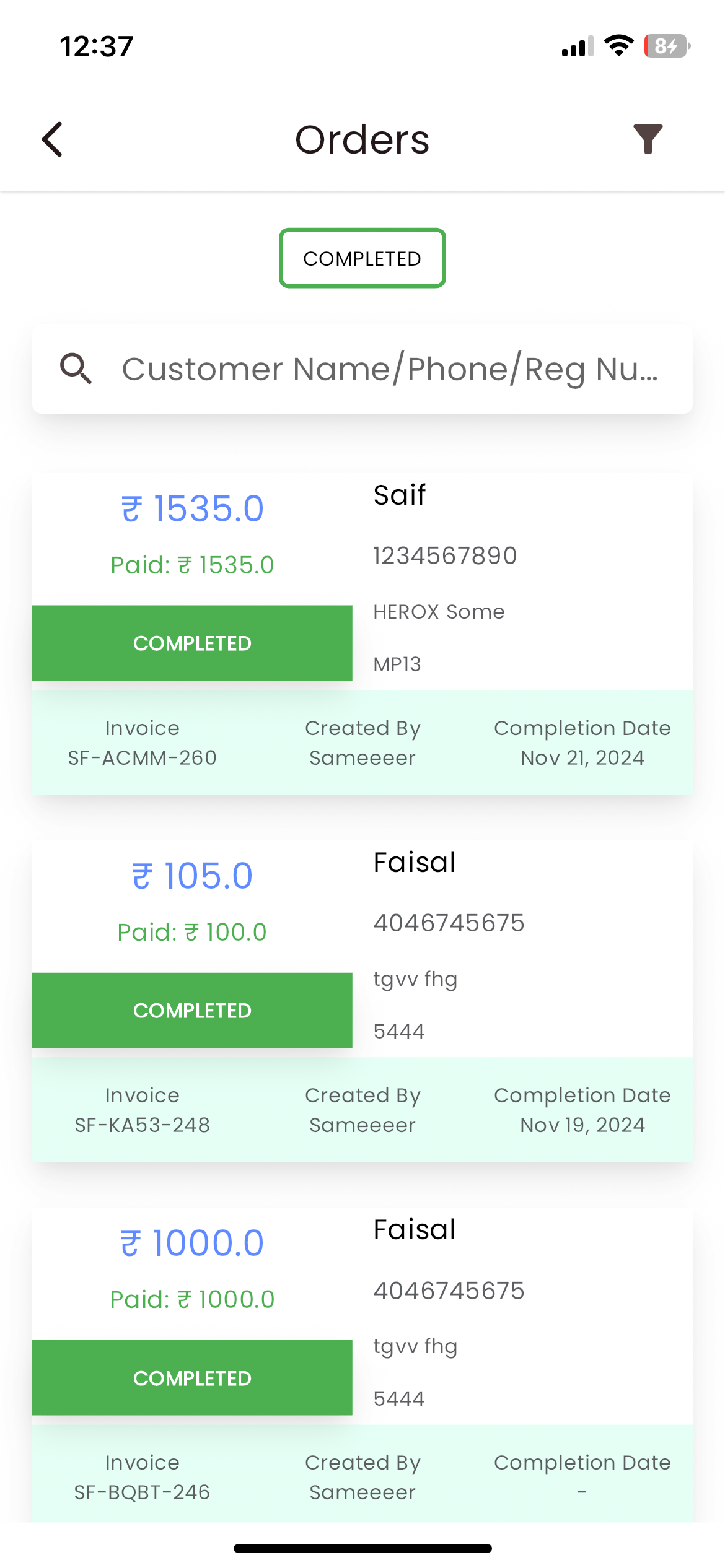This screenshot has height=1568, width=725.
Task: Tap phone number 1234567890
Action: click(445, 555)
